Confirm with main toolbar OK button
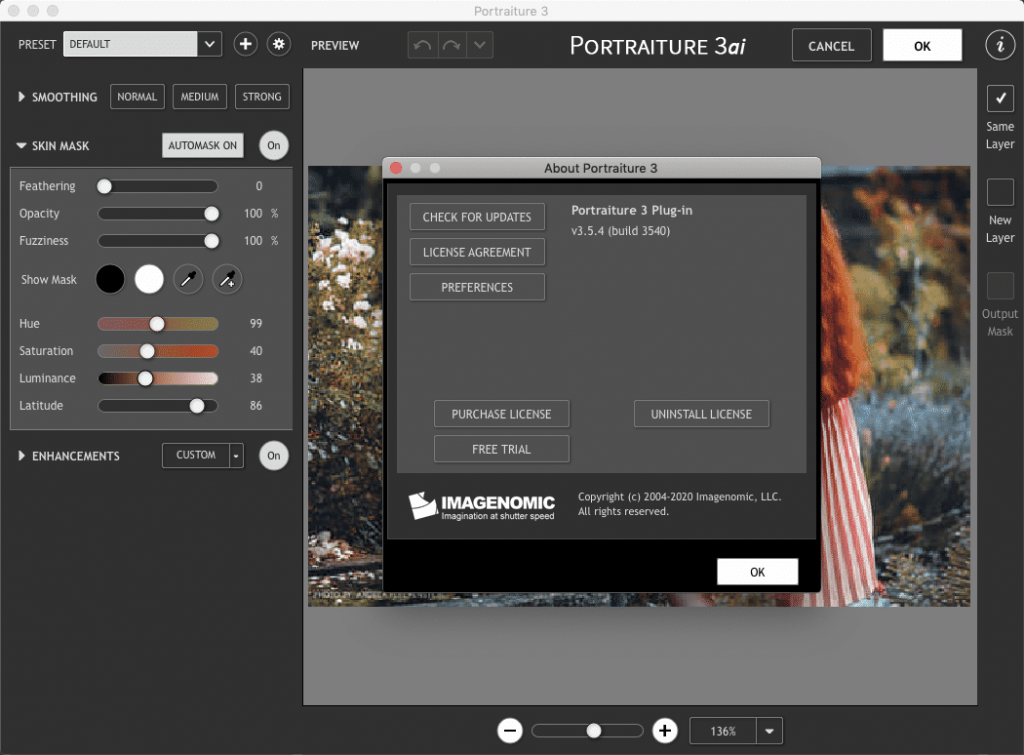 (x=922, y=46)
